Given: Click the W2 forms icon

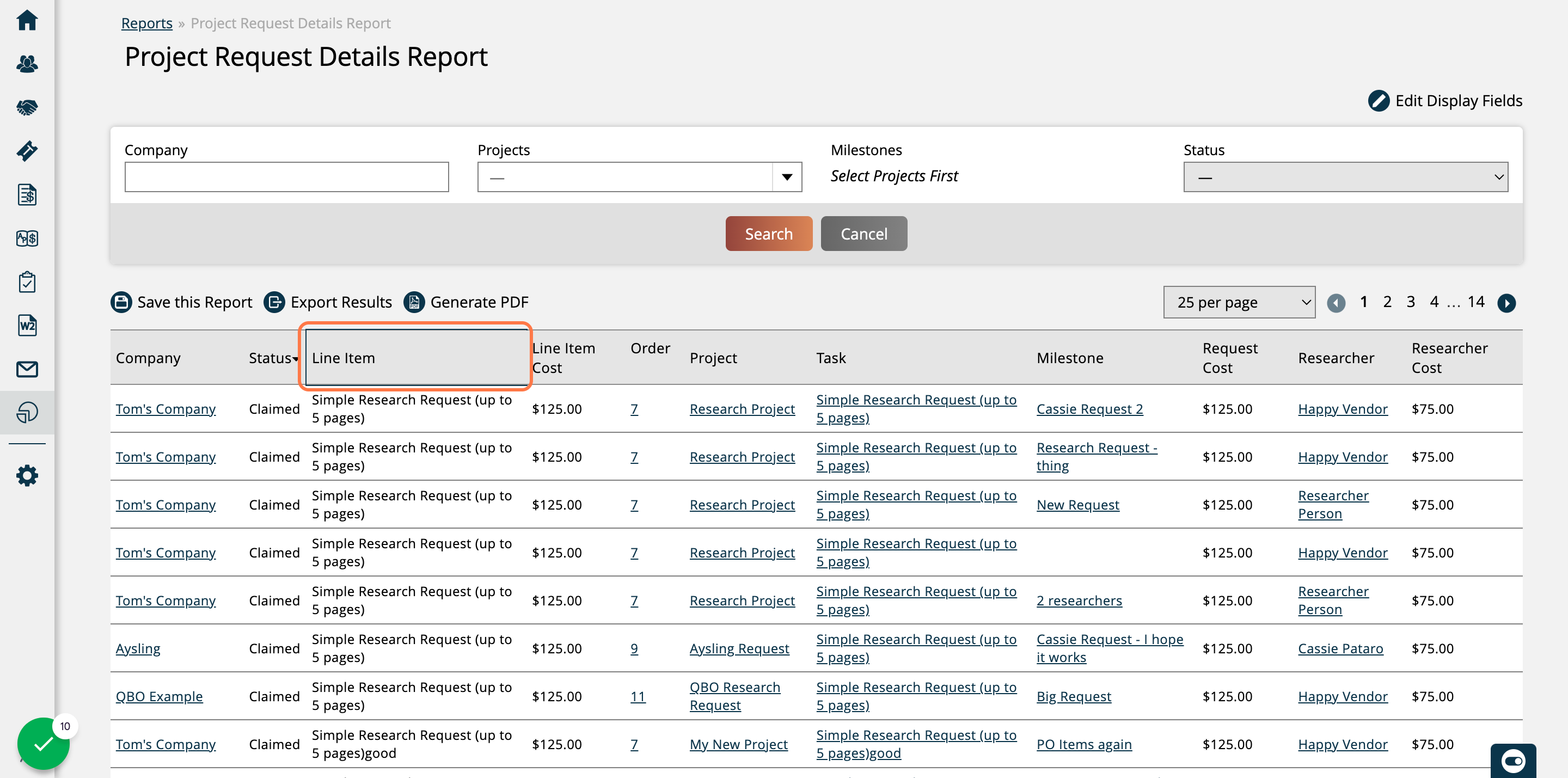Looking at the screenshot, I should [27, 325].
